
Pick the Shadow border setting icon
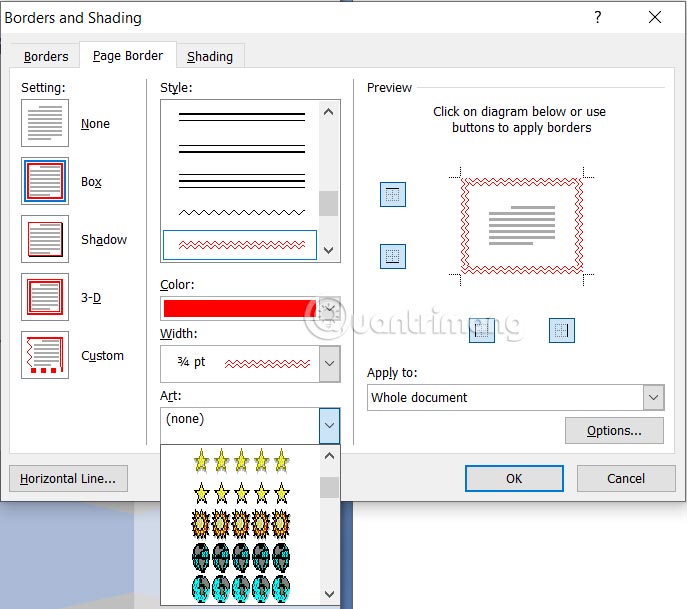45,240
